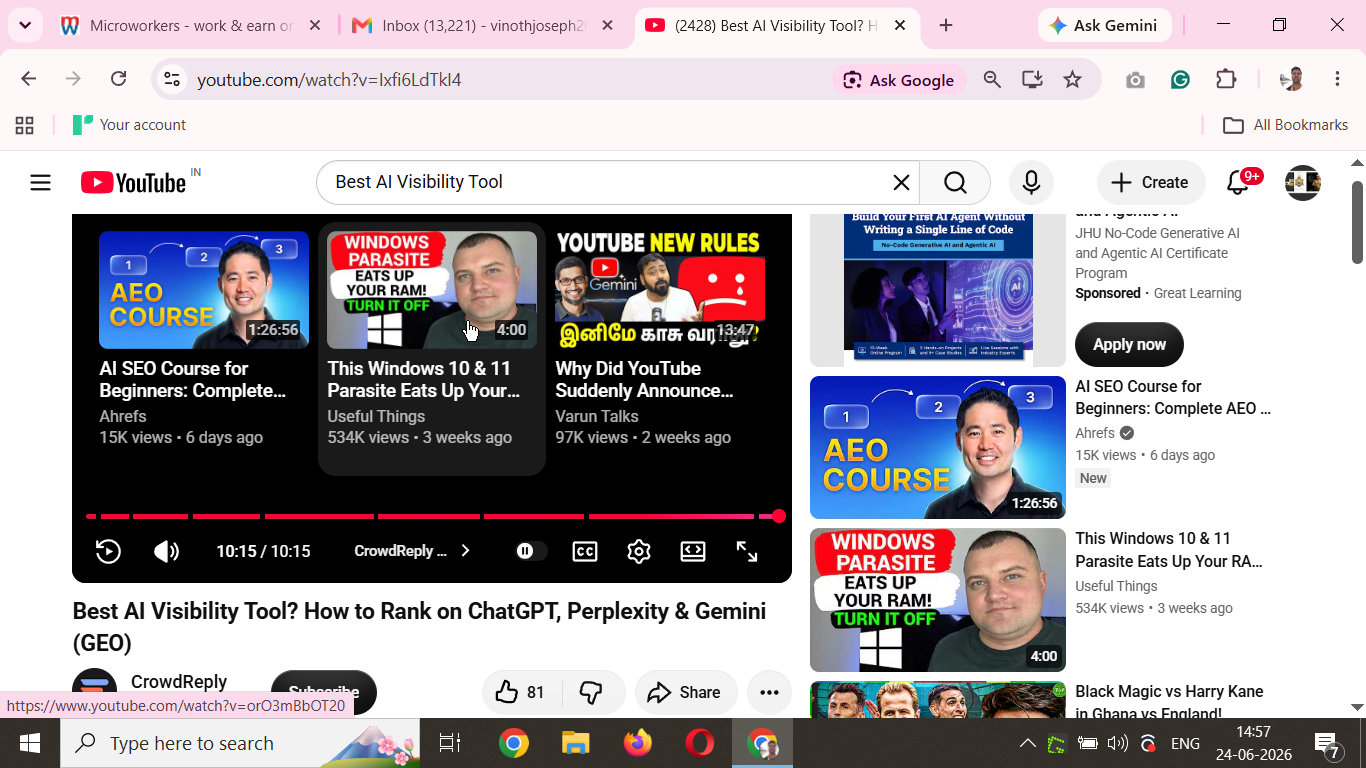Screen dimensions: 1366x768
Task: Go back to previous page
Action: coord(28,79)
